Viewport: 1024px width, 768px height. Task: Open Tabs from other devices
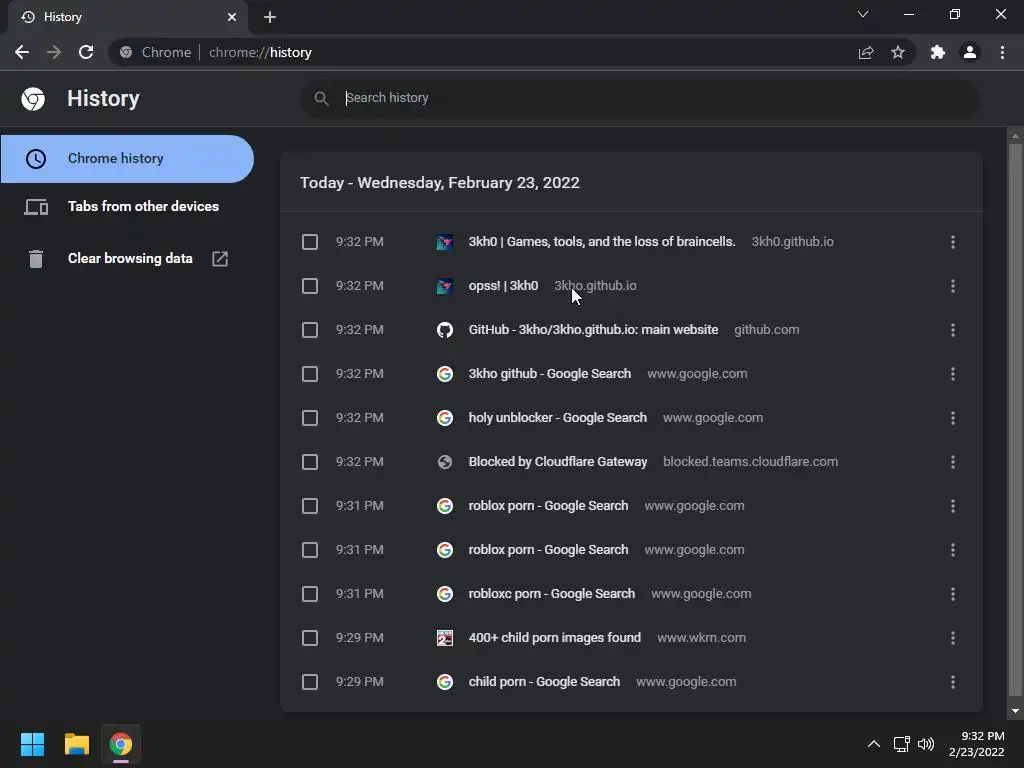tap(143, 206)
